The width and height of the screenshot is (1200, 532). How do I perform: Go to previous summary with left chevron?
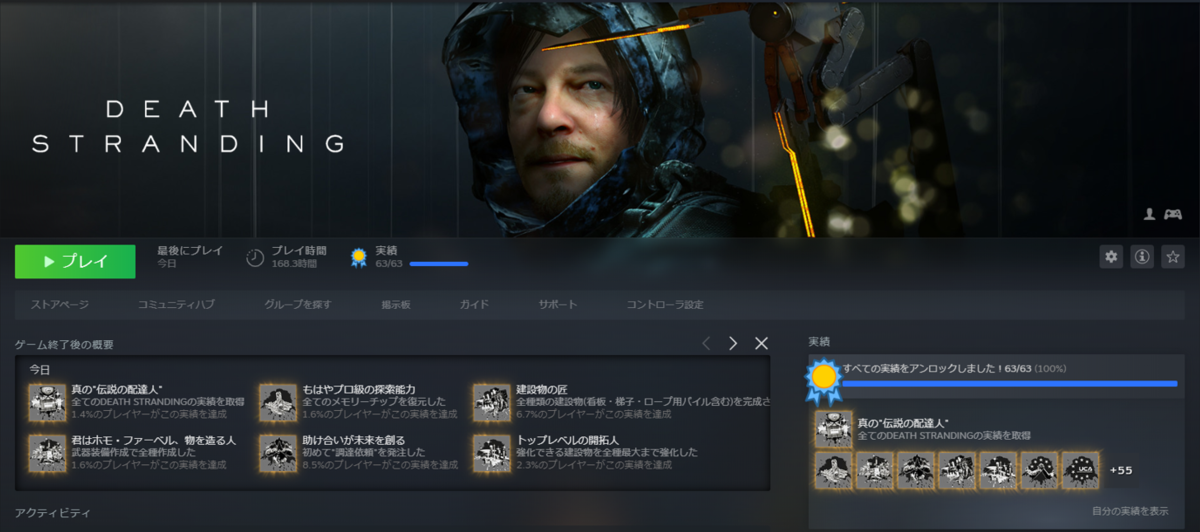(x=706, y=343)
